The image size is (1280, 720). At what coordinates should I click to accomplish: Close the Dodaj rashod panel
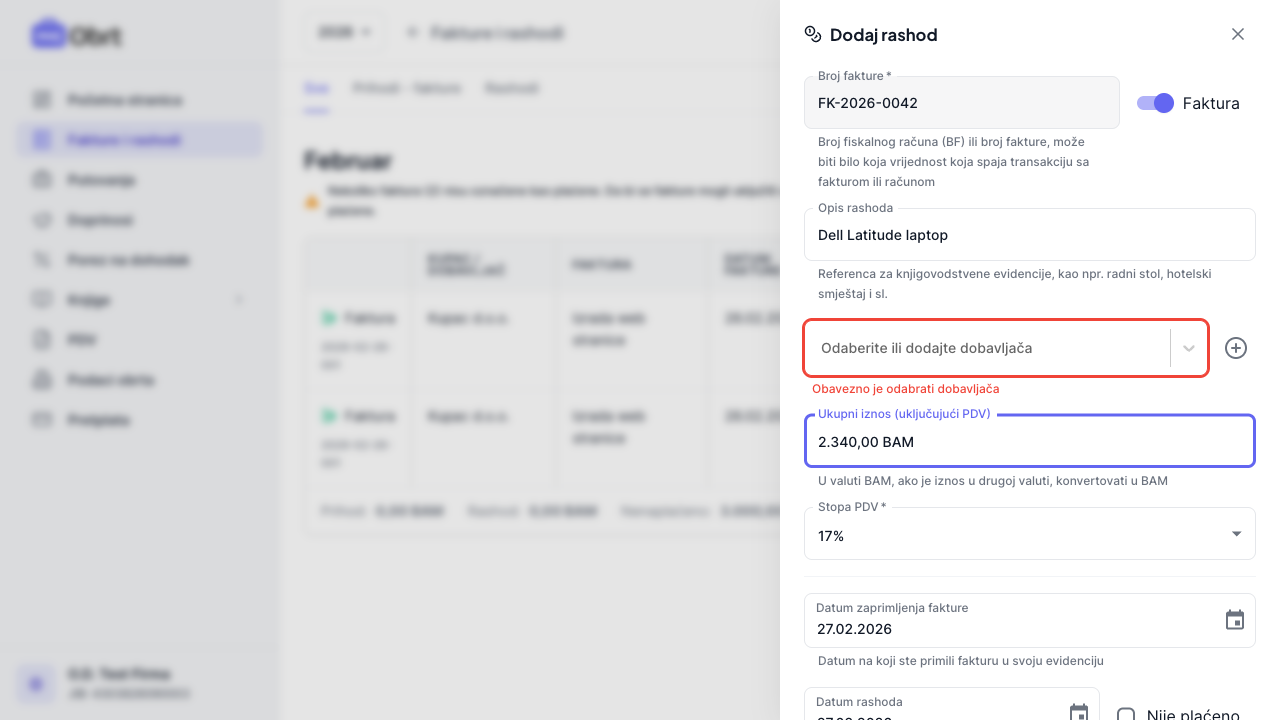[x=1238, y=34]
